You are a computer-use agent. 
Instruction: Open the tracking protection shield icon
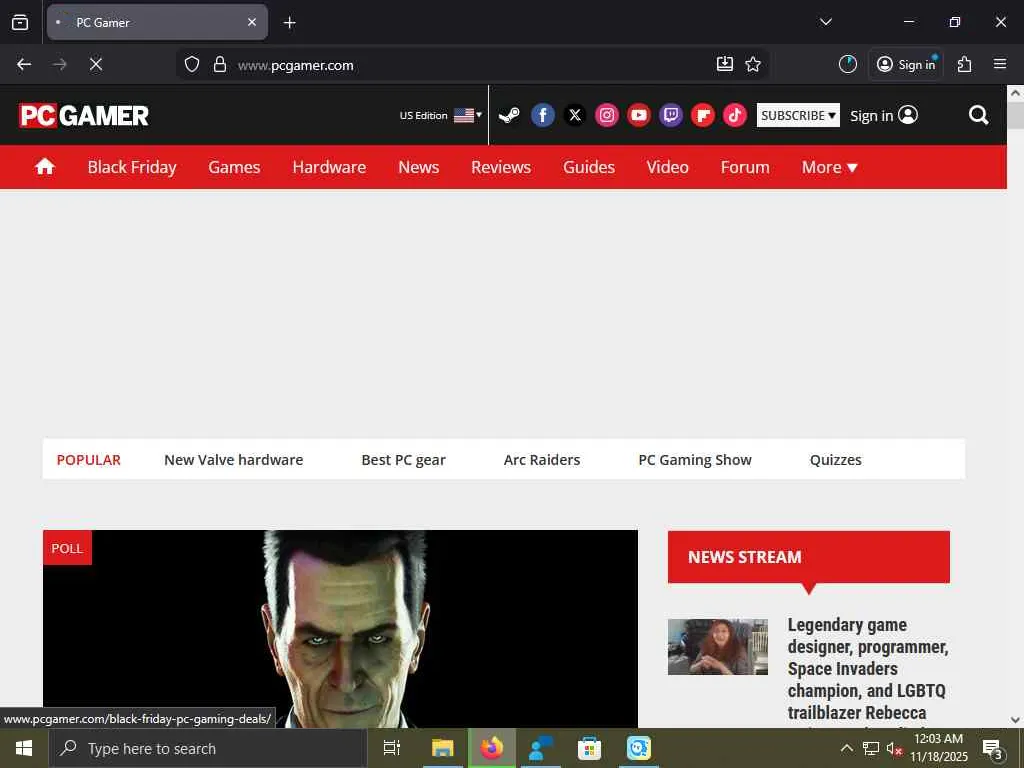click(191, 64)
